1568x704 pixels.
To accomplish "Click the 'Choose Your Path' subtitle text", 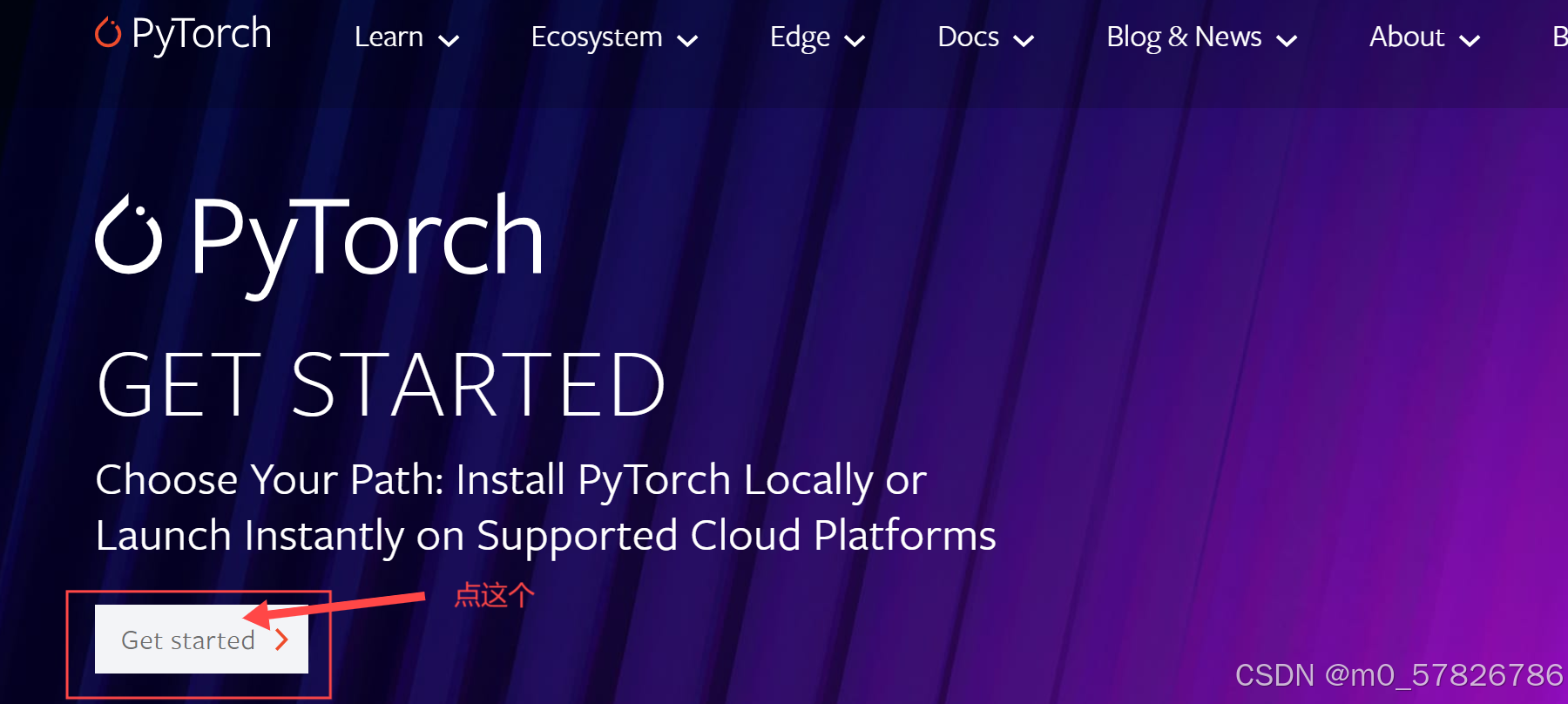I will [x=545, y=507].
